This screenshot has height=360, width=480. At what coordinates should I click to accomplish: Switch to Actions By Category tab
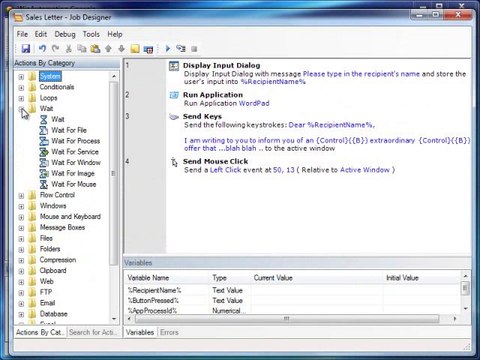(40, 332)
